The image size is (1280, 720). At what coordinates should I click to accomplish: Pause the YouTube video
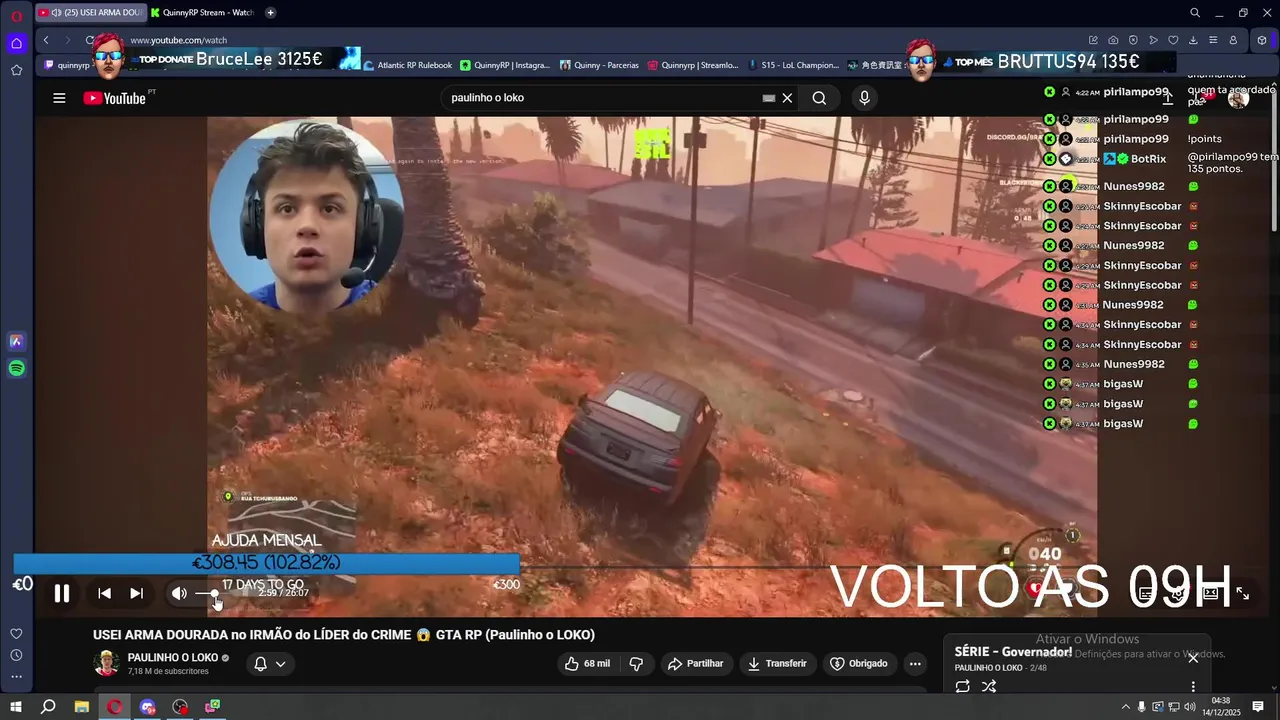(62, 594)
